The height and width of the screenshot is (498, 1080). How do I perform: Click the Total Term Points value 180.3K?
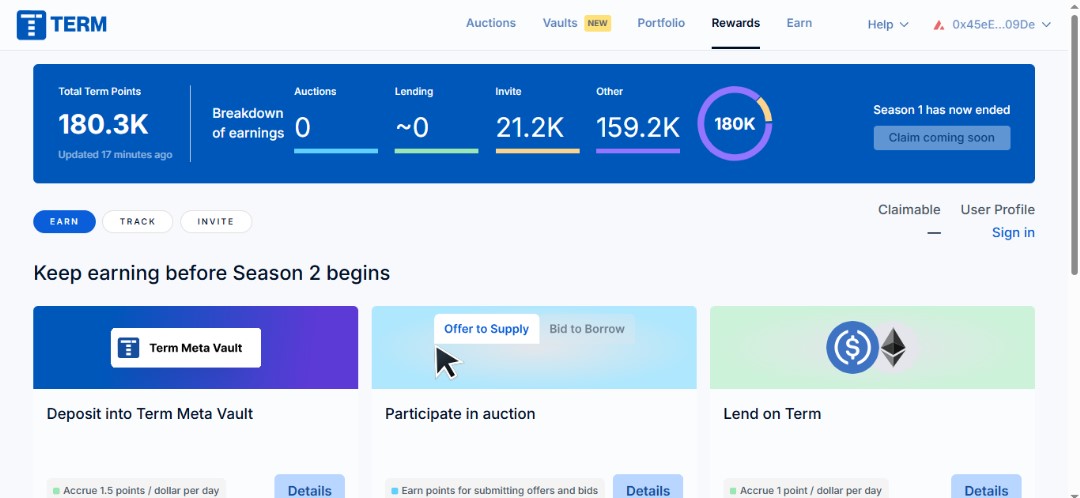[103, 125]
